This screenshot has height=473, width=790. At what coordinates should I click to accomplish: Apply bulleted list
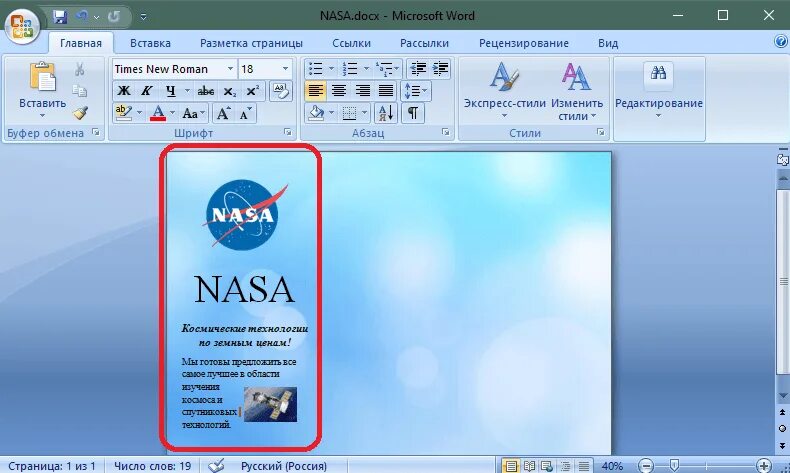316,69
